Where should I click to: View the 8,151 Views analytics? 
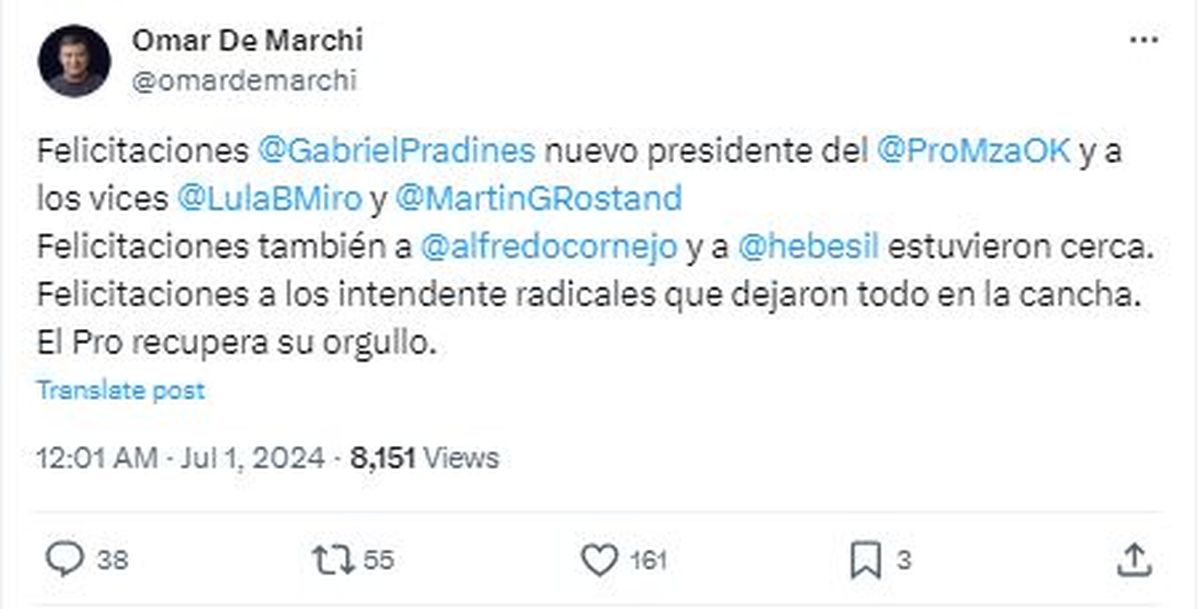click(x=423, y=458)
